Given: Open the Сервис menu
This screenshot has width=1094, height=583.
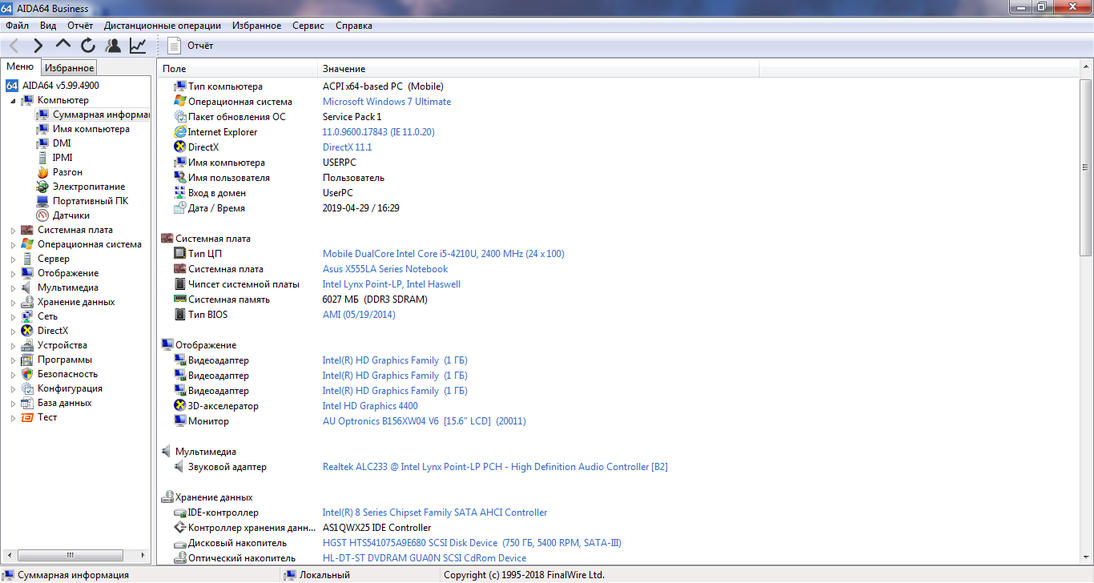Looking at the screenshot, I should (308, 25).
